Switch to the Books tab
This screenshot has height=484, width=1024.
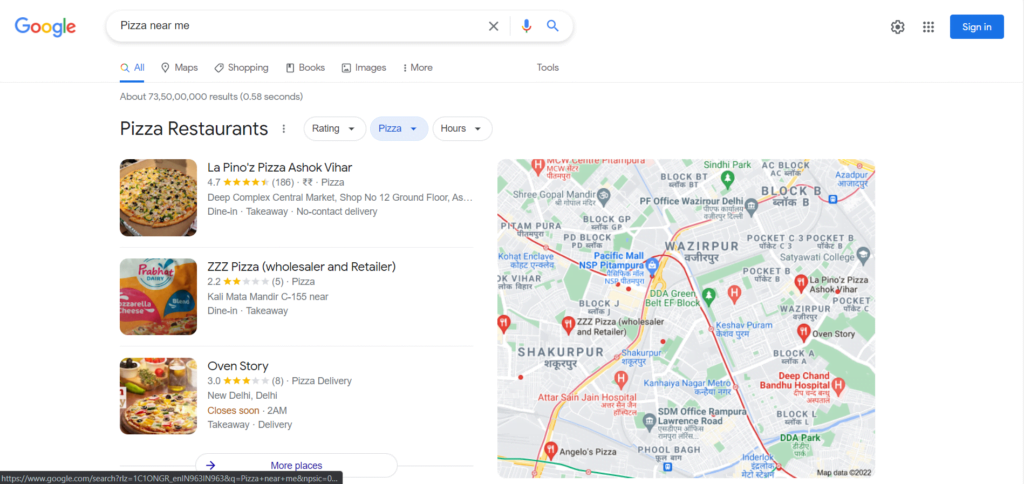click(x=305, y=68)
